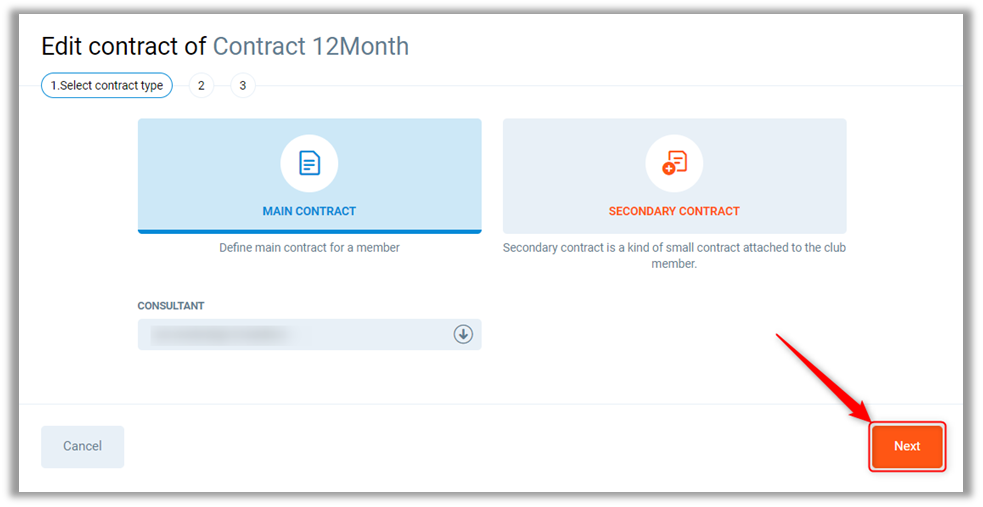
Task: Click the Secondary Contract orange icon
Action: 674,163
